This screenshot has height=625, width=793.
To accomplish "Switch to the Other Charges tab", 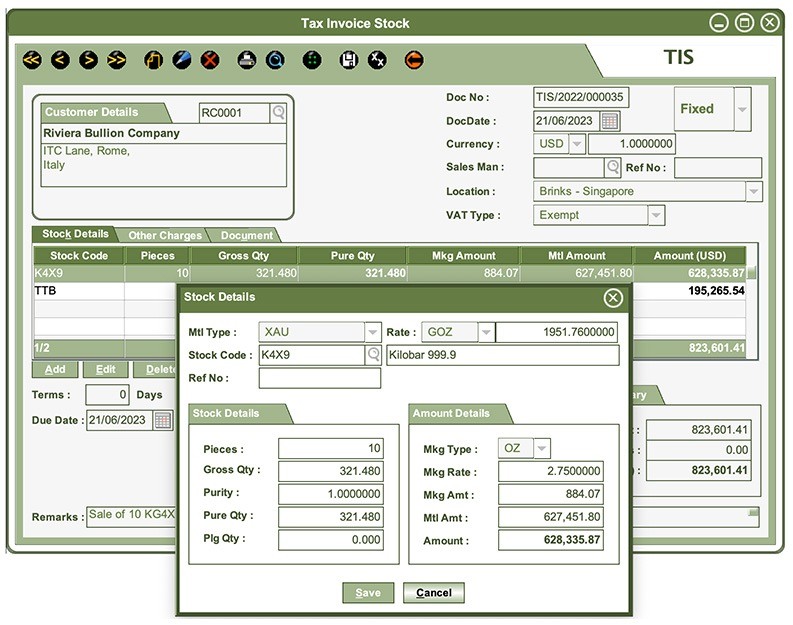I will pos(165,235).
